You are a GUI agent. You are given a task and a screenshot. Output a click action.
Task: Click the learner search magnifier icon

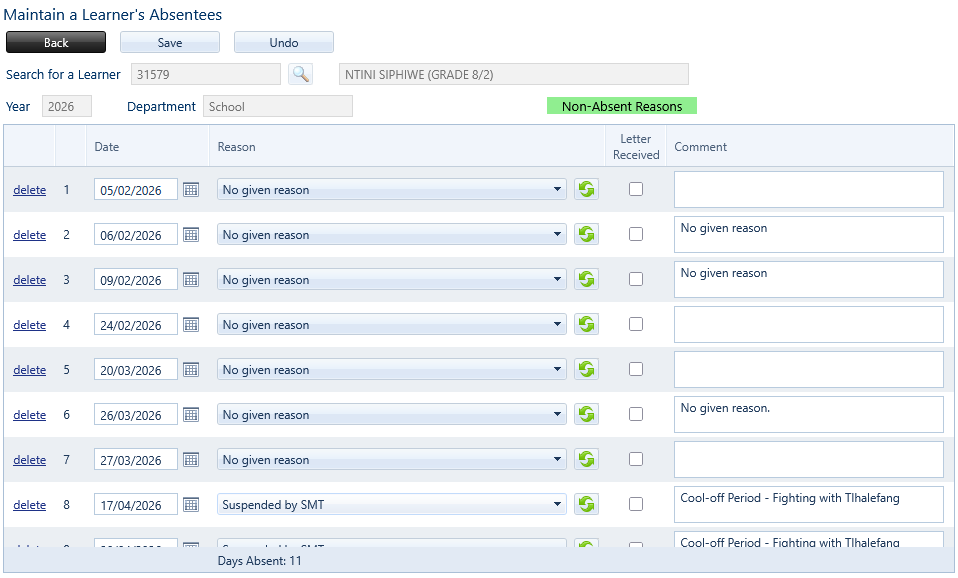[300, 75]
